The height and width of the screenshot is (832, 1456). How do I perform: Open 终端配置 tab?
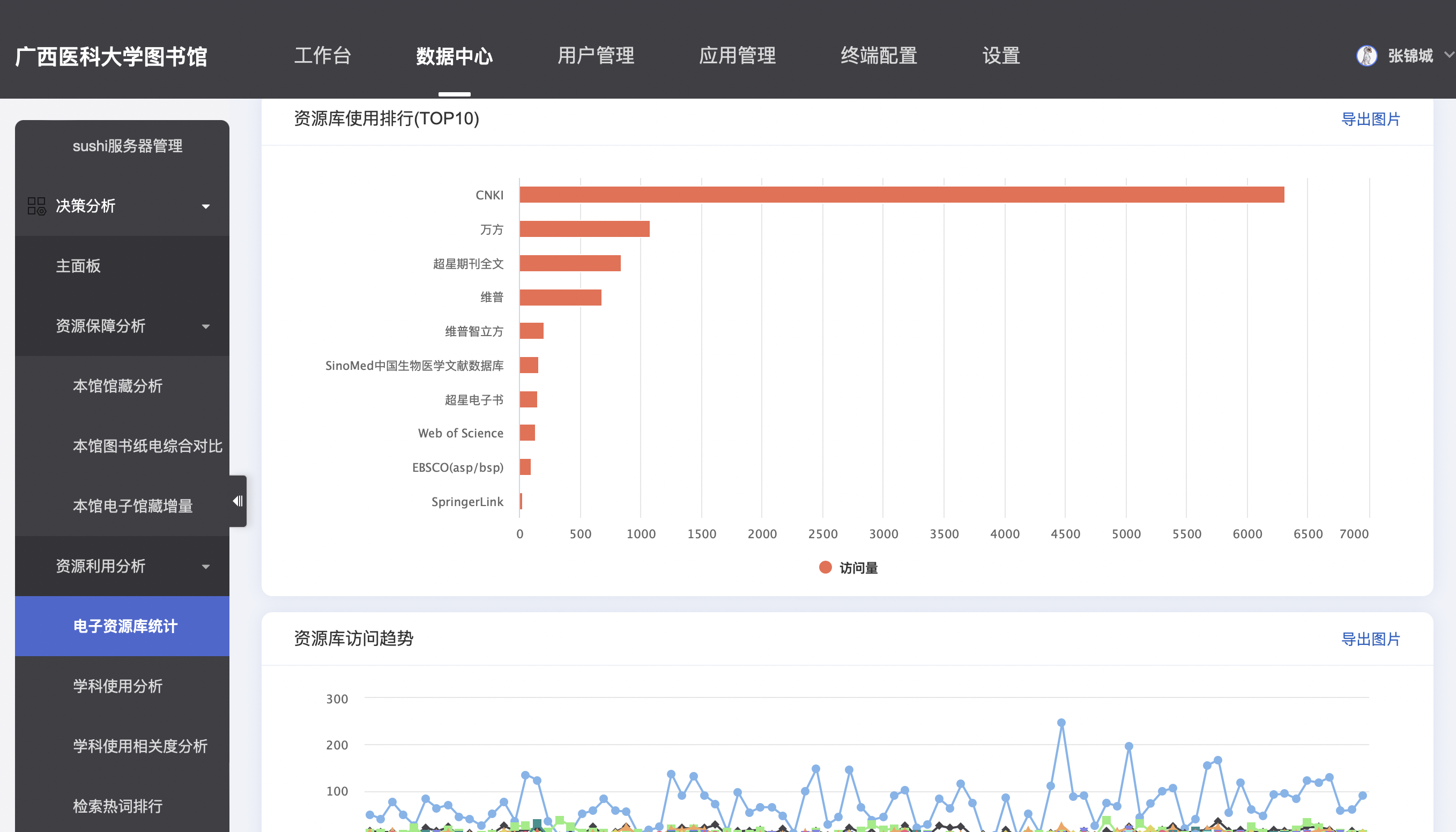(879, 56)
